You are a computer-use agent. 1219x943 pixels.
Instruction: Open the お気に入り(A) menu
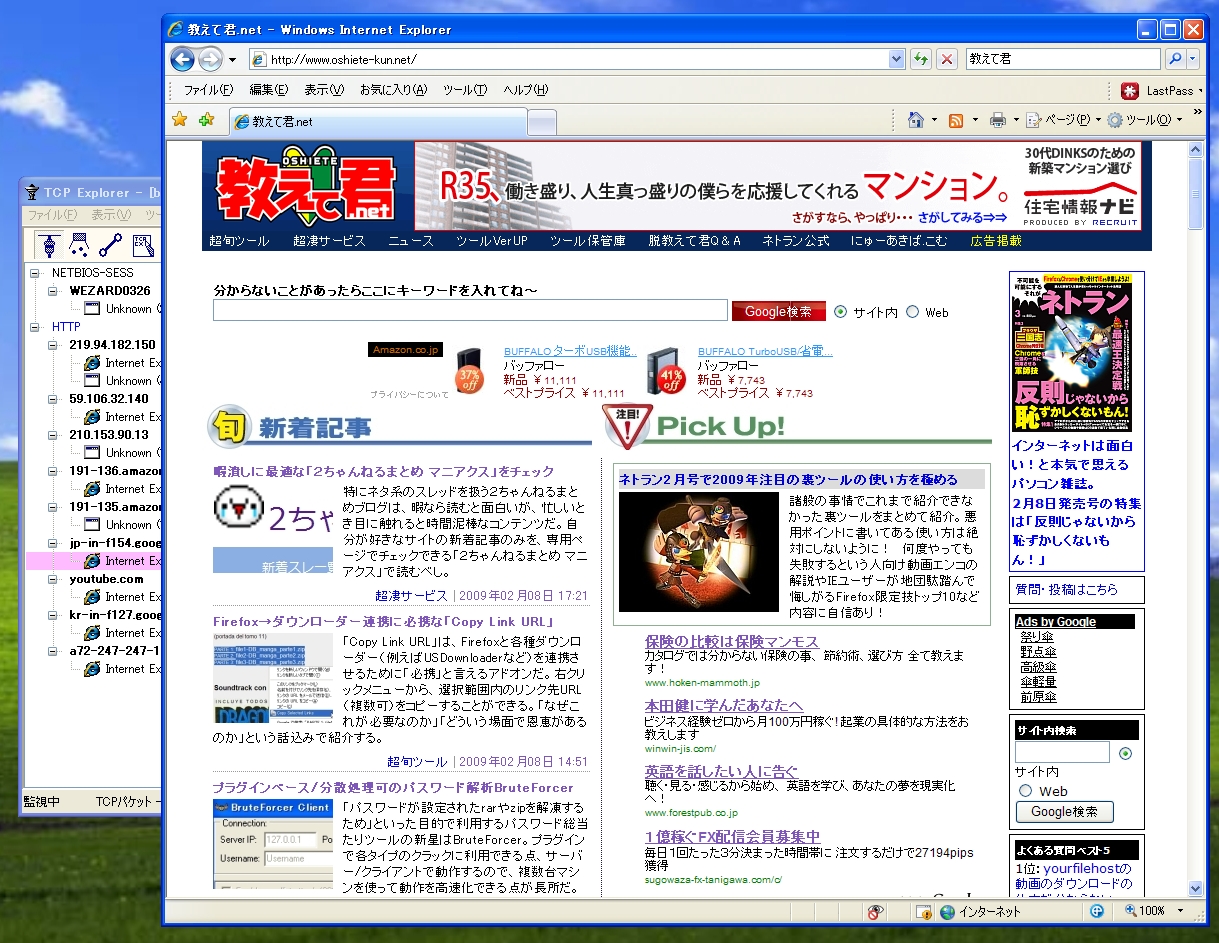393,90
